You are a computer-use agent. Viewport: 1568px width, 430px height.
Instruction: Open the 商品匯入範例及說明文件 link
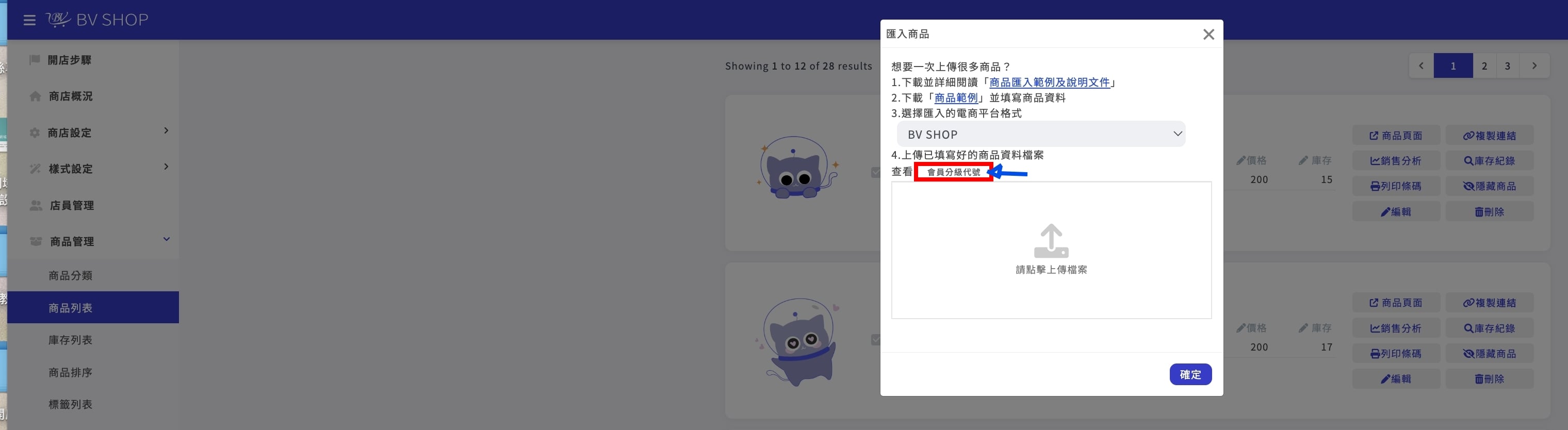pyautogui.click(x=1050, y=82)
